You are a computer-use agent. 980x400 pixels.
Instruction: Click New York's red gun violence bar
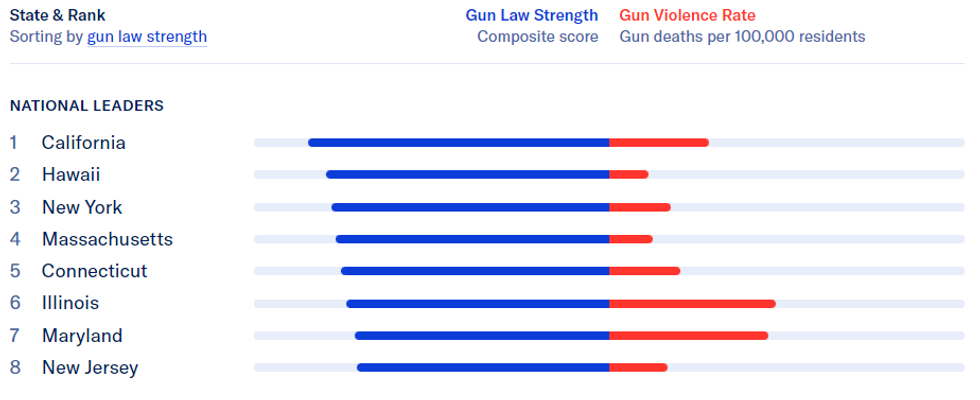coord(640,207)
